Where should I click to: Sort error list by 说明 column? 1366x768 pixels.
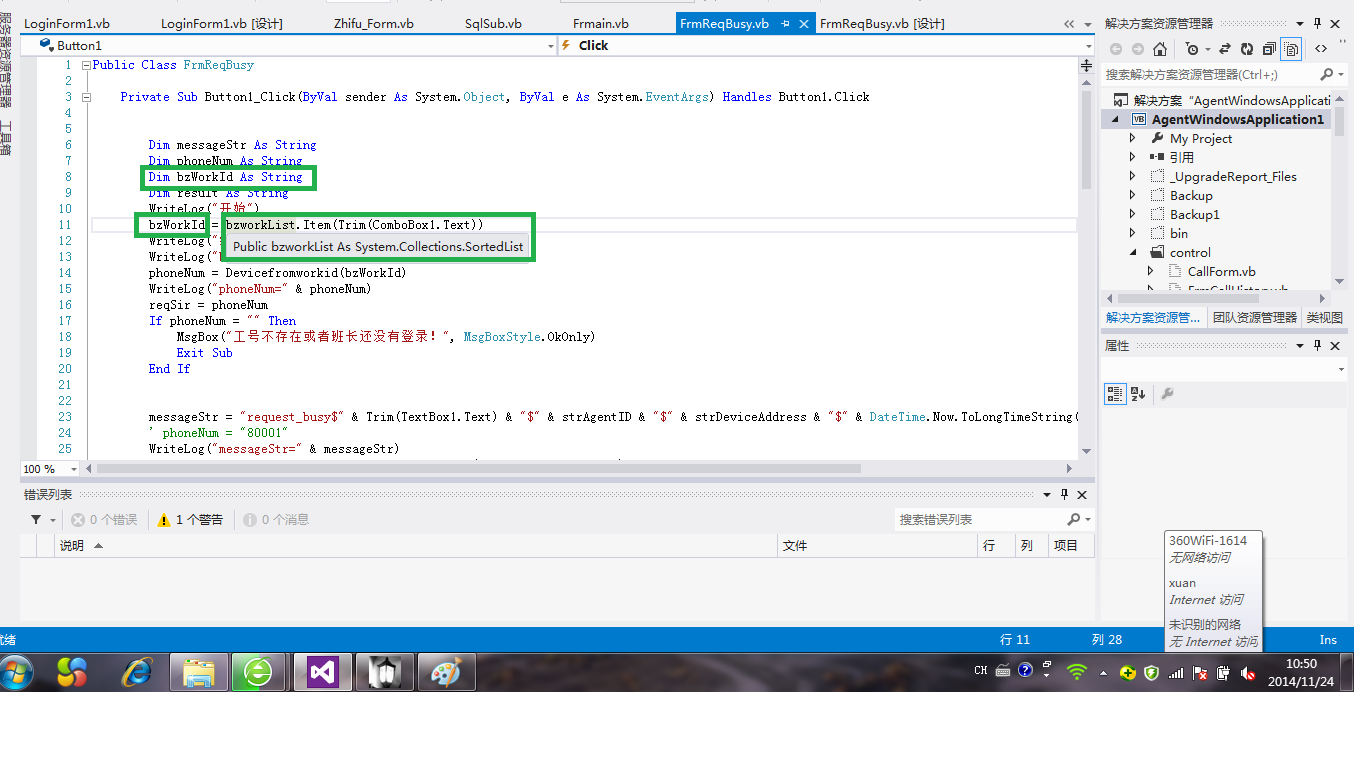[x=417, y=546]
